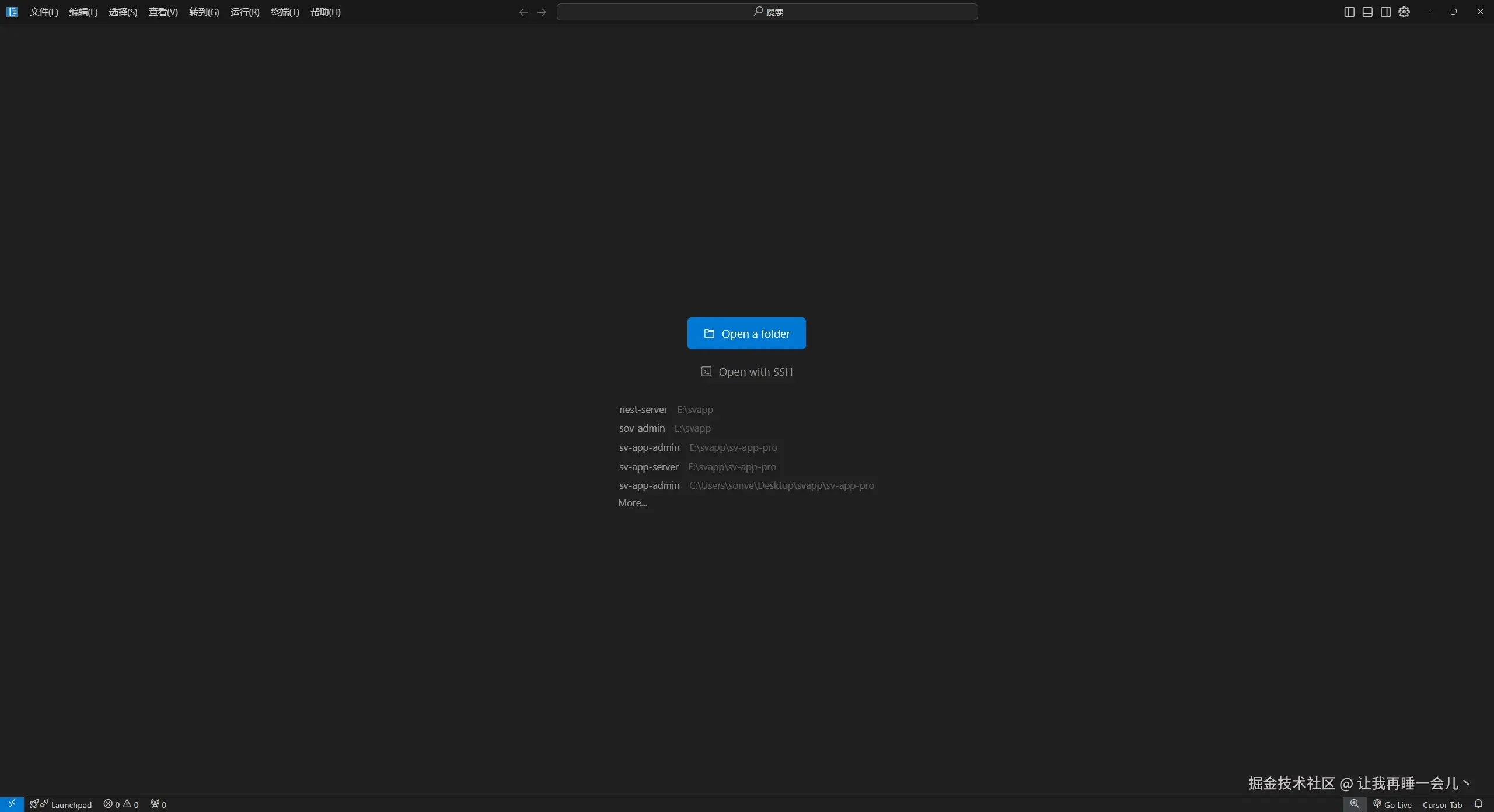Toggle the bottom panel layout icon
Screen dimensions: 1494x812
1367,12
